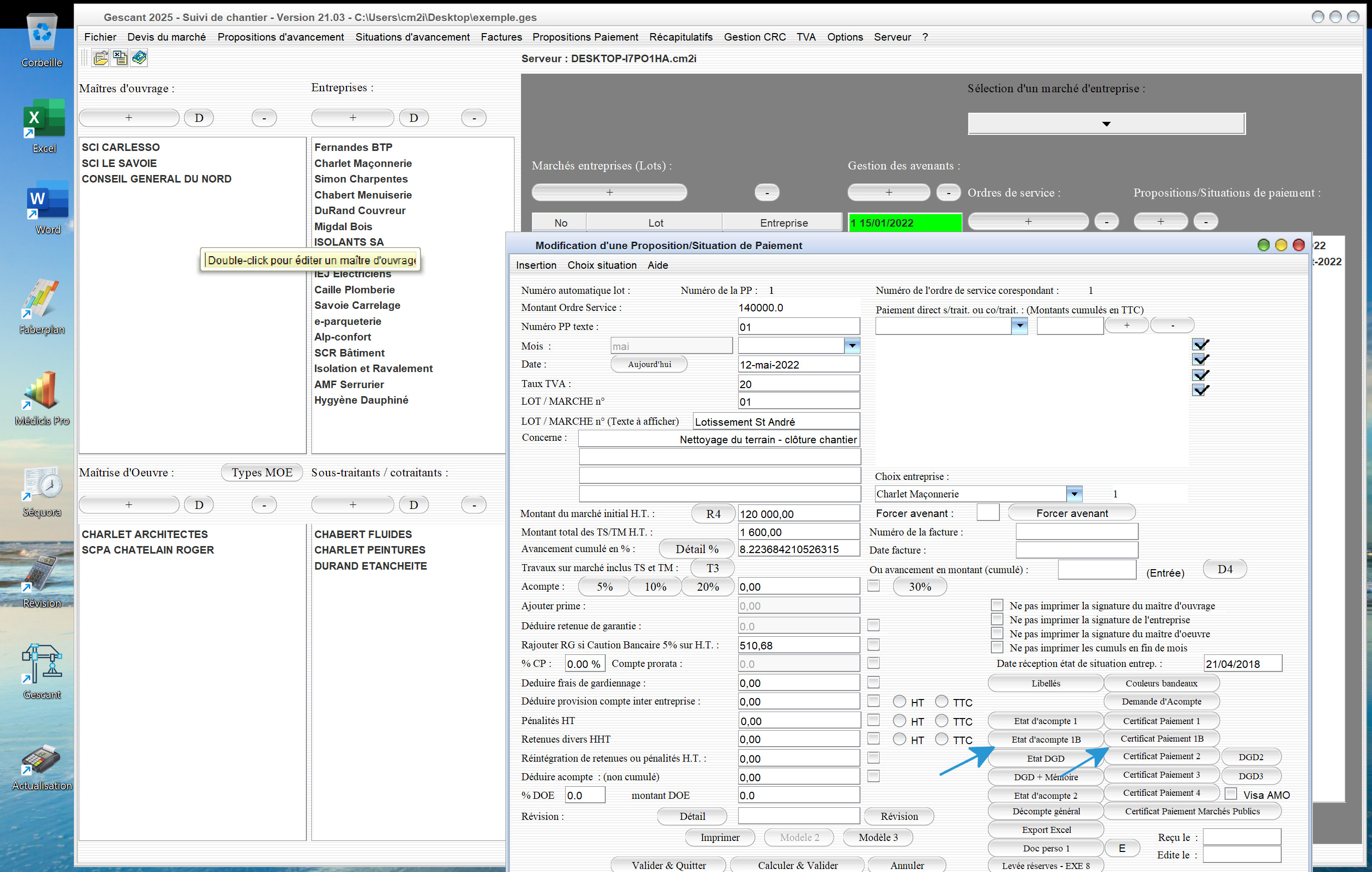The width and height of the screenshot is (1372, 872).
Task: Click the open file folder toolbar icon
Action: point(101,58)
